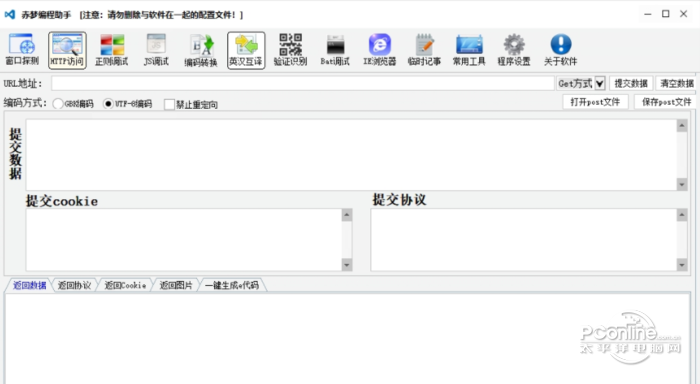The image size is (700, 384).
Task: Open the 窗口探测 window probe tool
Action: click(x=22, y=50)
